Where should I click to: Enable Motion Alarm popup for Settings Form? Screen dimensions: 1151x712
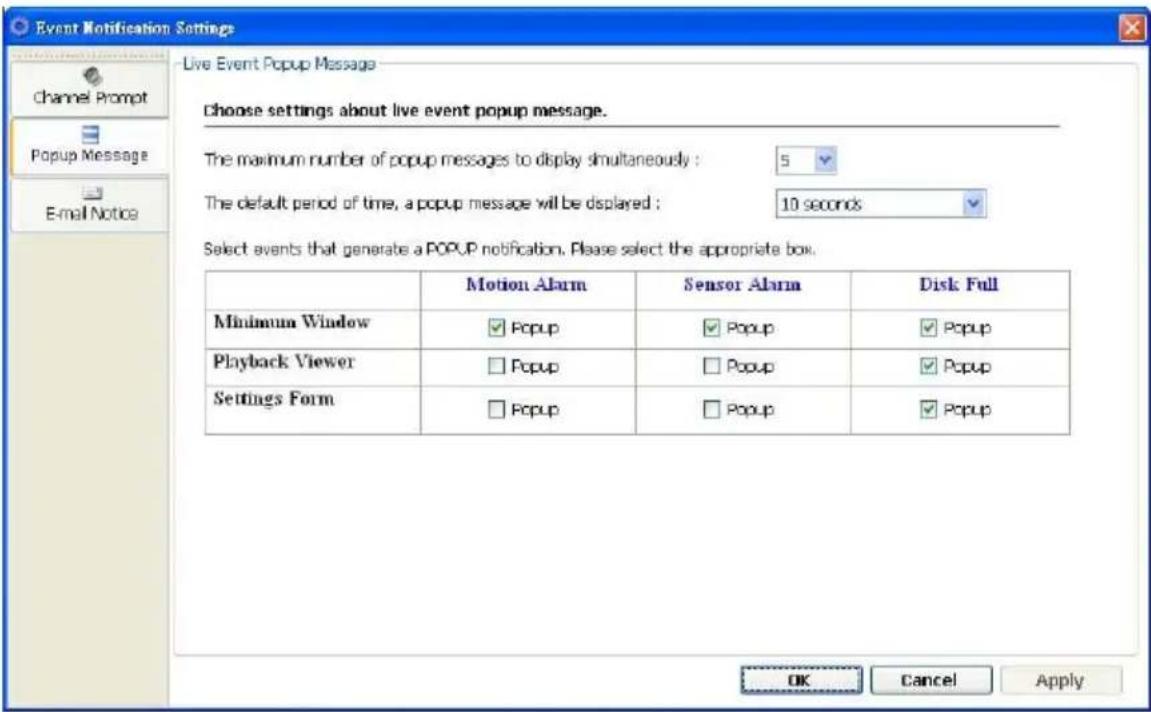(x=497, y=409)
